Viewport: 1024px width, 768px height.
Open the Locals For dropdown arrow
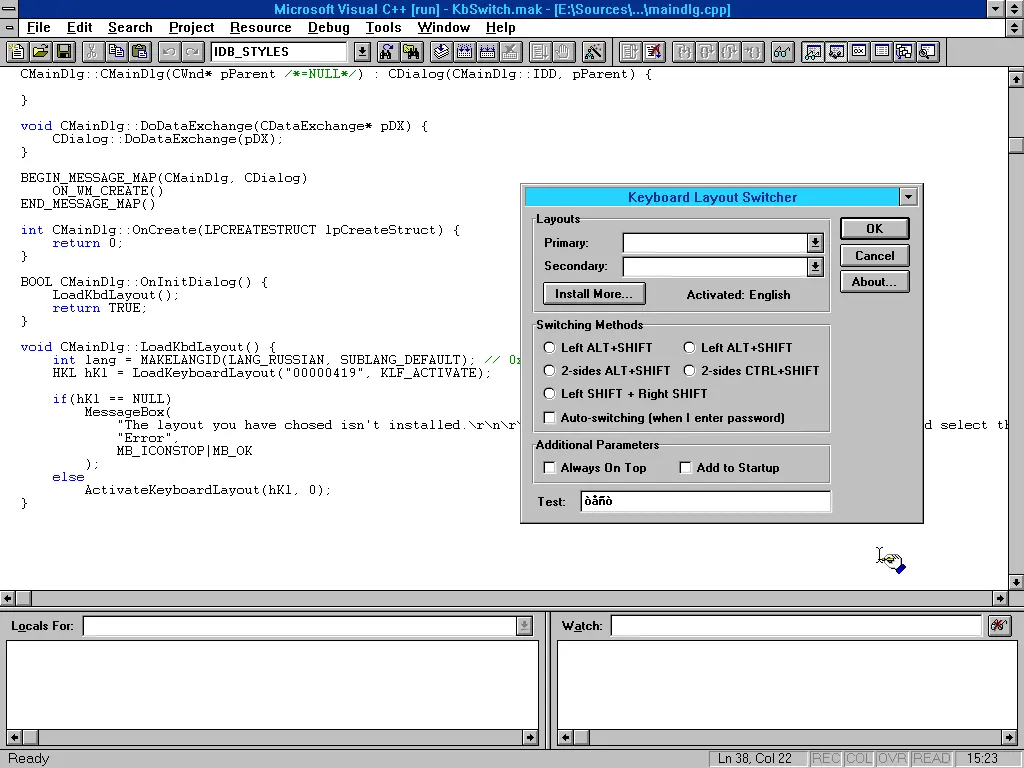pyautogui.click(x=524, y=626)
